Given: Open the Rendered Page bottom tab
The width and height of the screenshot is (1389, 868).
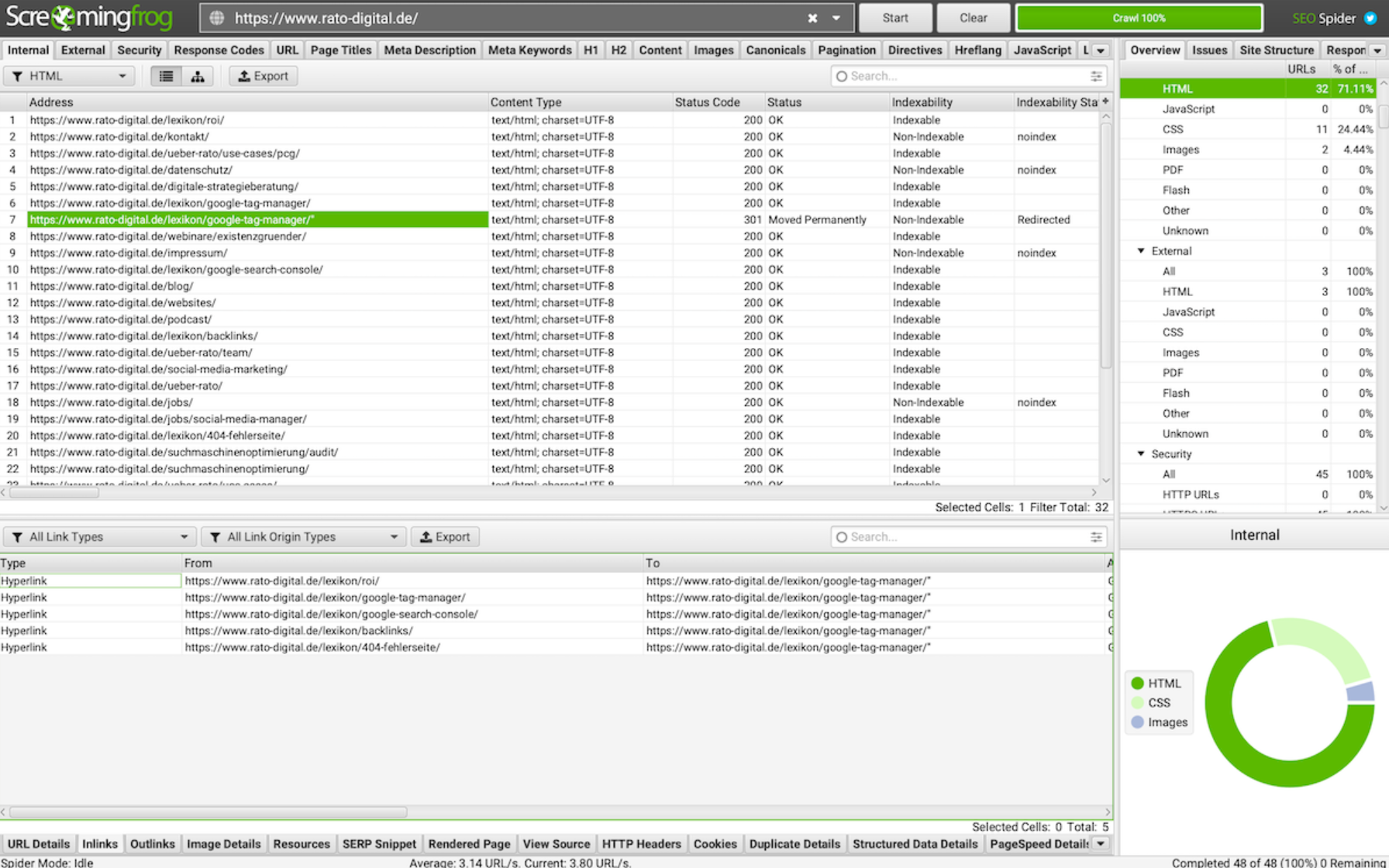Looking at the screenshot, I should 470,844.
